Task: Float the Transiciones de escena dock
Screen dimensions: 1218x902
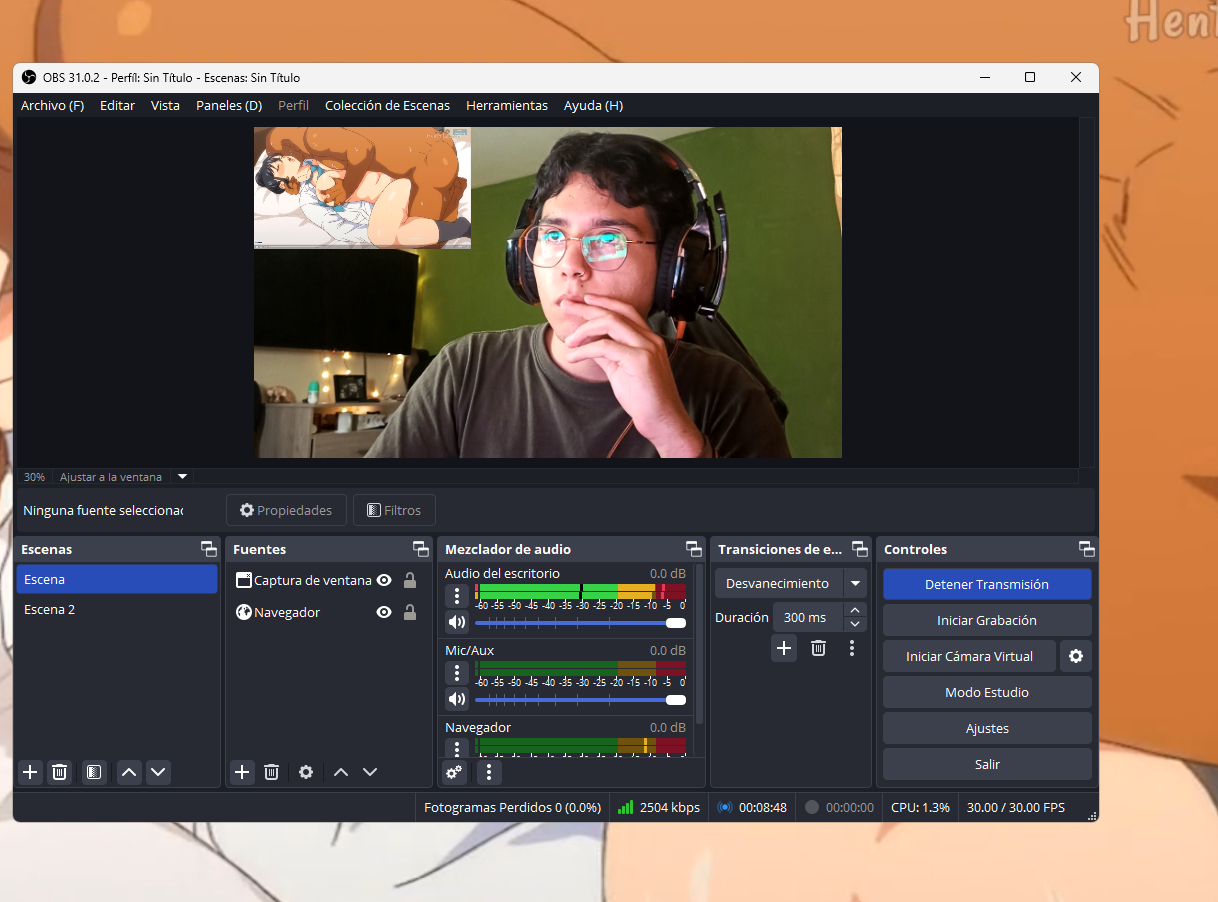Action: click(x=859, y=549)
